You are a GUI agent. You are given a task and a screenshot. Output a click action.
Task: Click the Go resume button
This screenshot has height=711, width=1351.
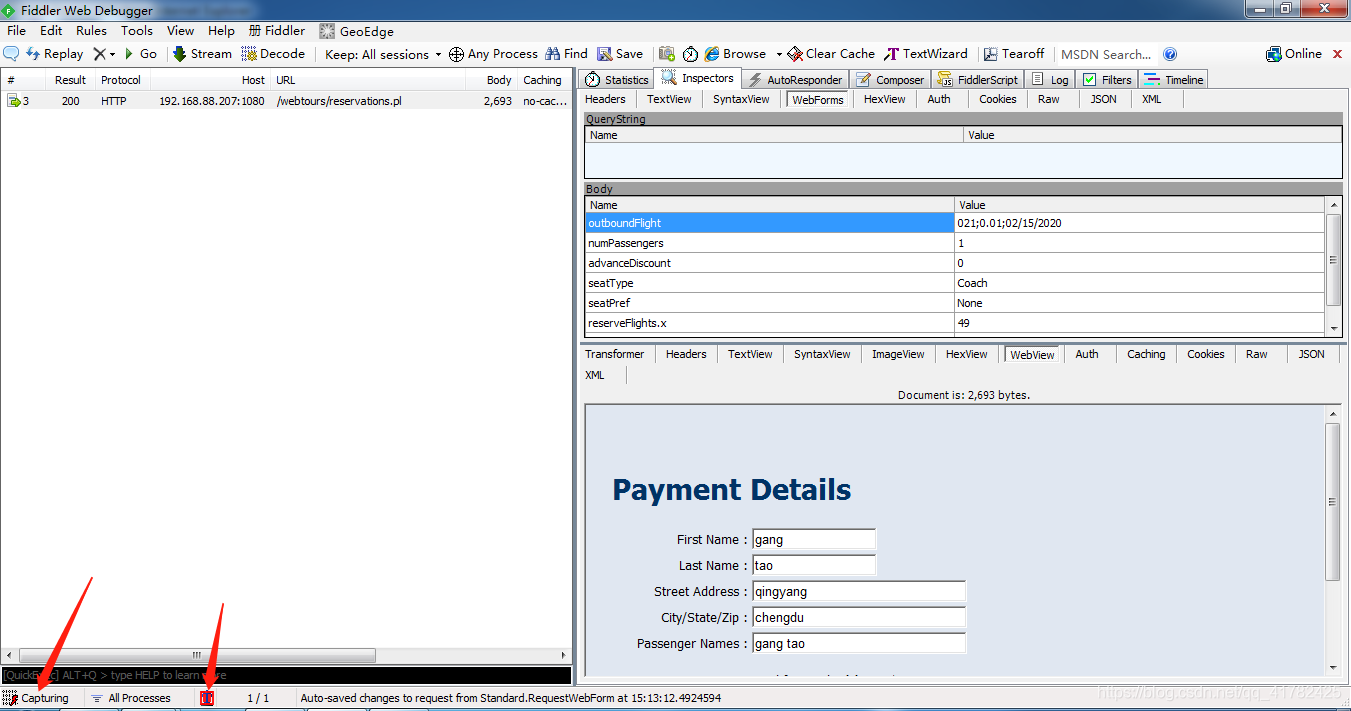click(140, 54)
